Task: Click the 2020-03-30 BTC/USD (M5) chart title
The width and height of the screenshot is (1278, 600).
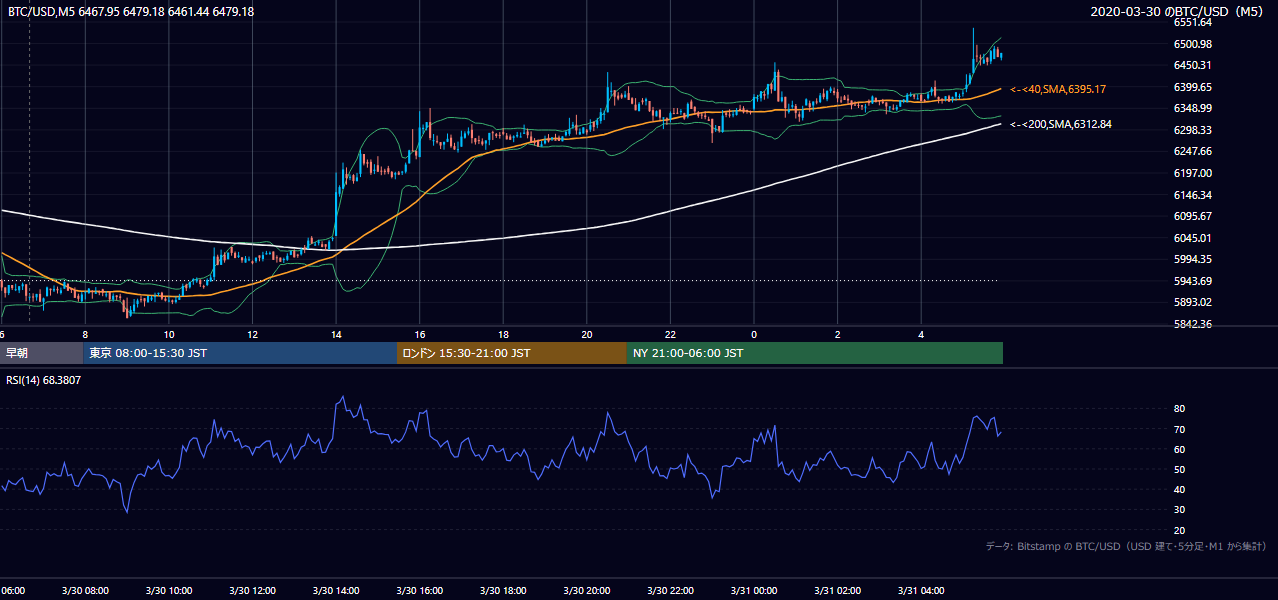Action: coord(1179,12)
